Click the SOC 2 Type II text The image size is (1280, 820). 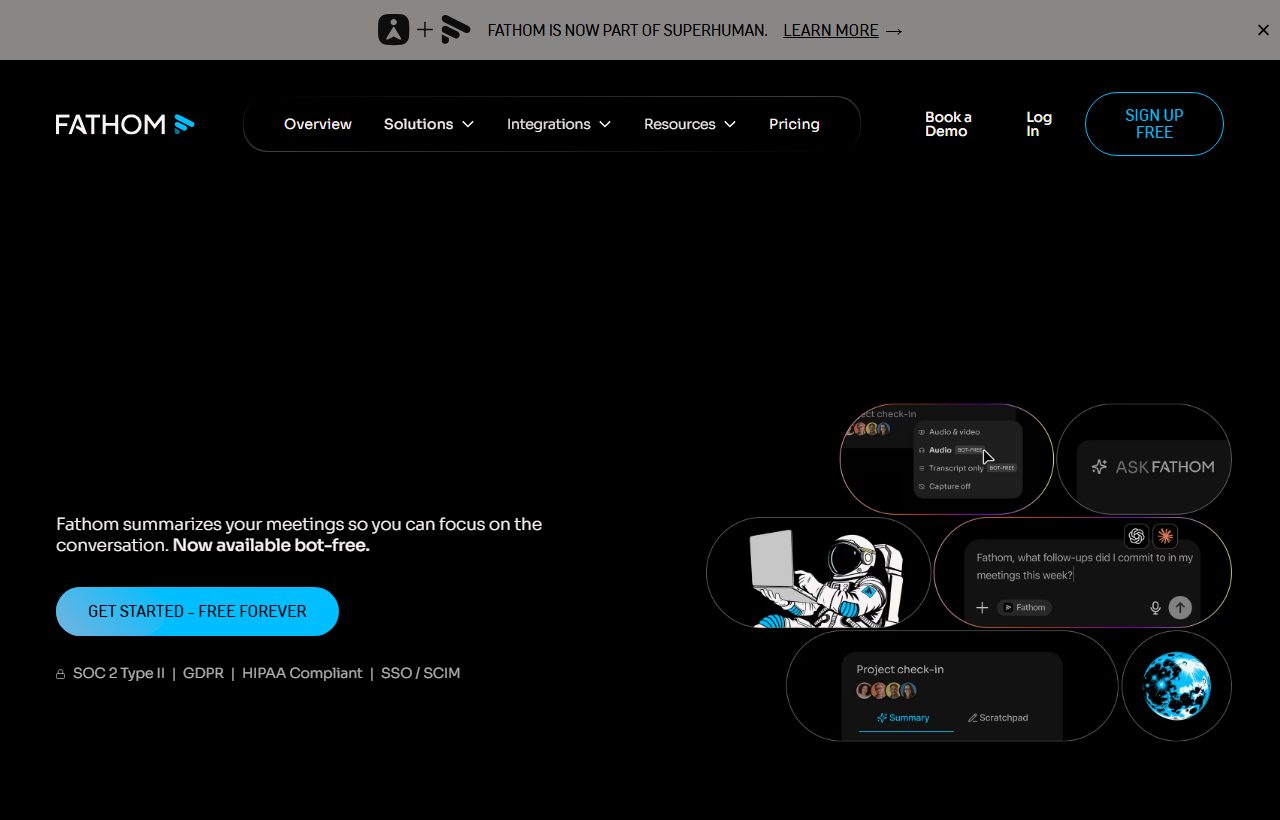point(119,673)
